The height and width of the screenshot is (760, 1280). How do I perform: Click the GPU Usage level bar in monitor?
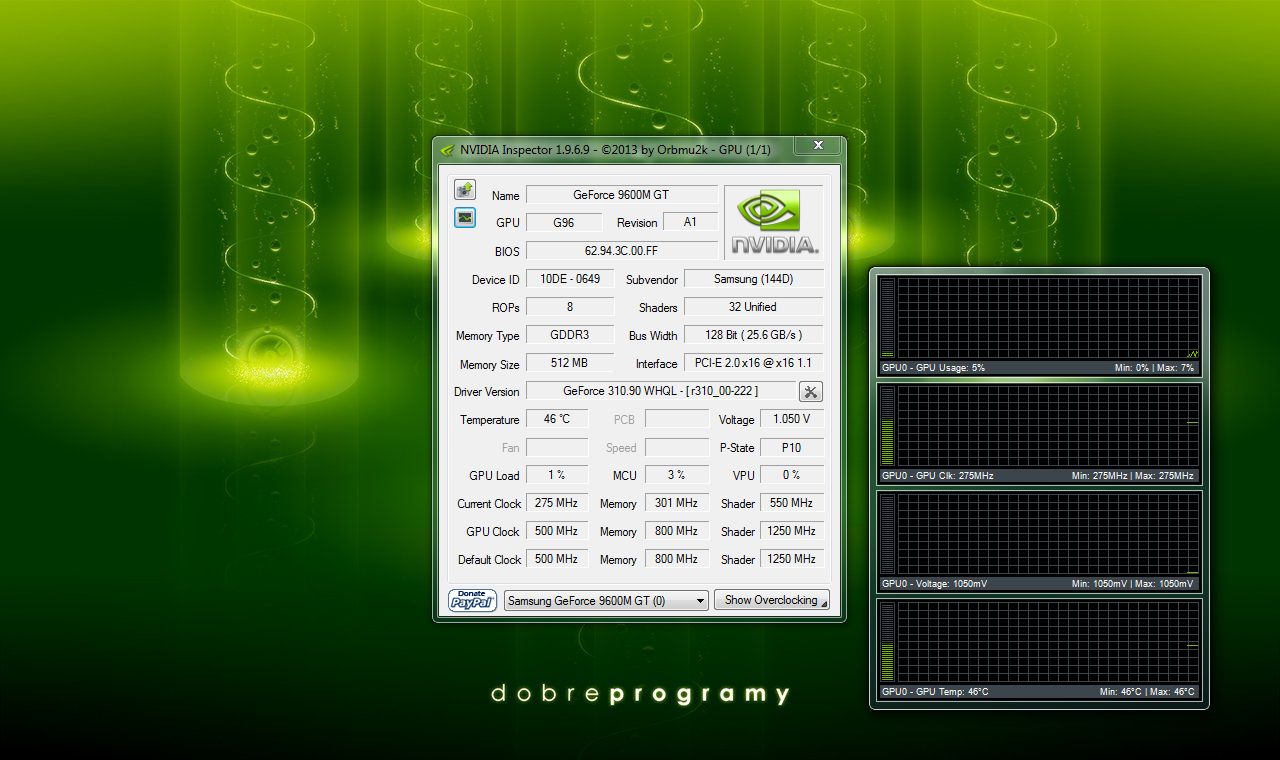coord(888,318)
